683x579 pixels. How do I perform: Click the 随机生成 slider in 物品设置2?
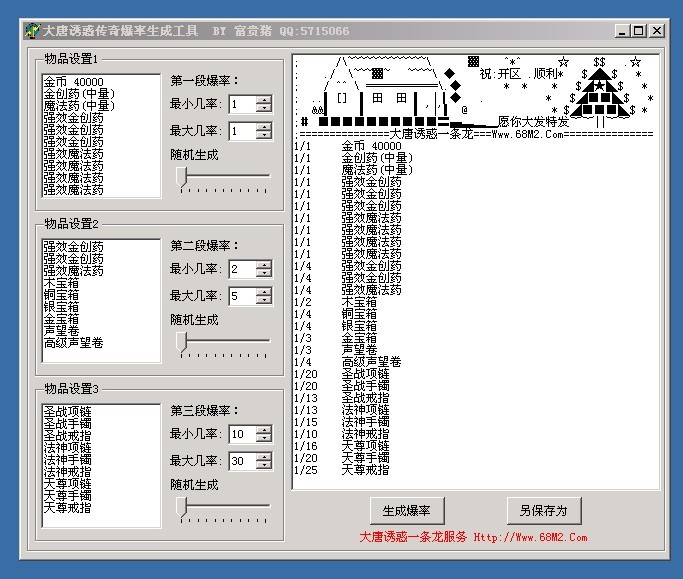183,341
